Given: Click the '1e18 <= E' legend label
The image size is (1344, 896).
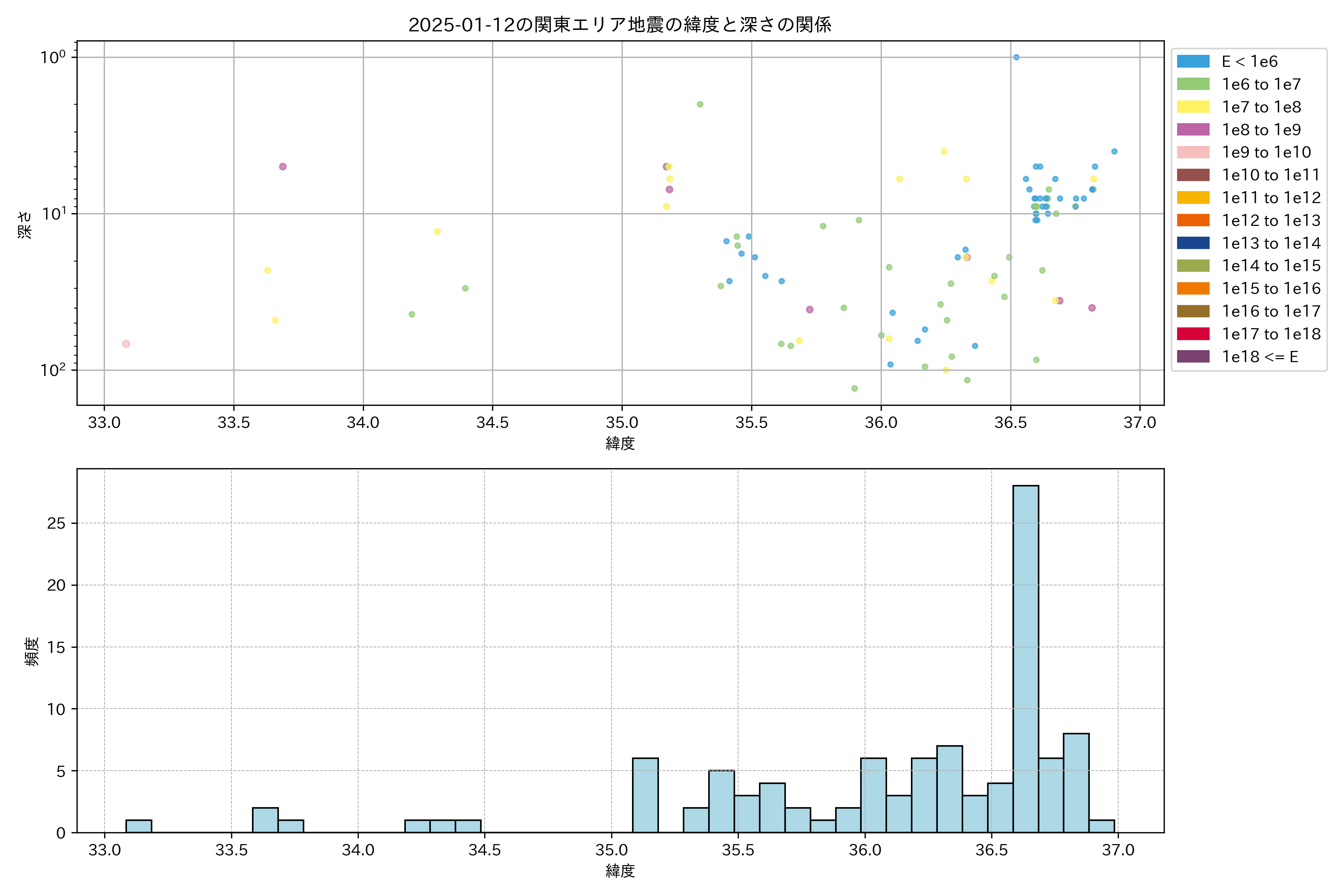Looking at the screenshot, I should [1259, 357].
